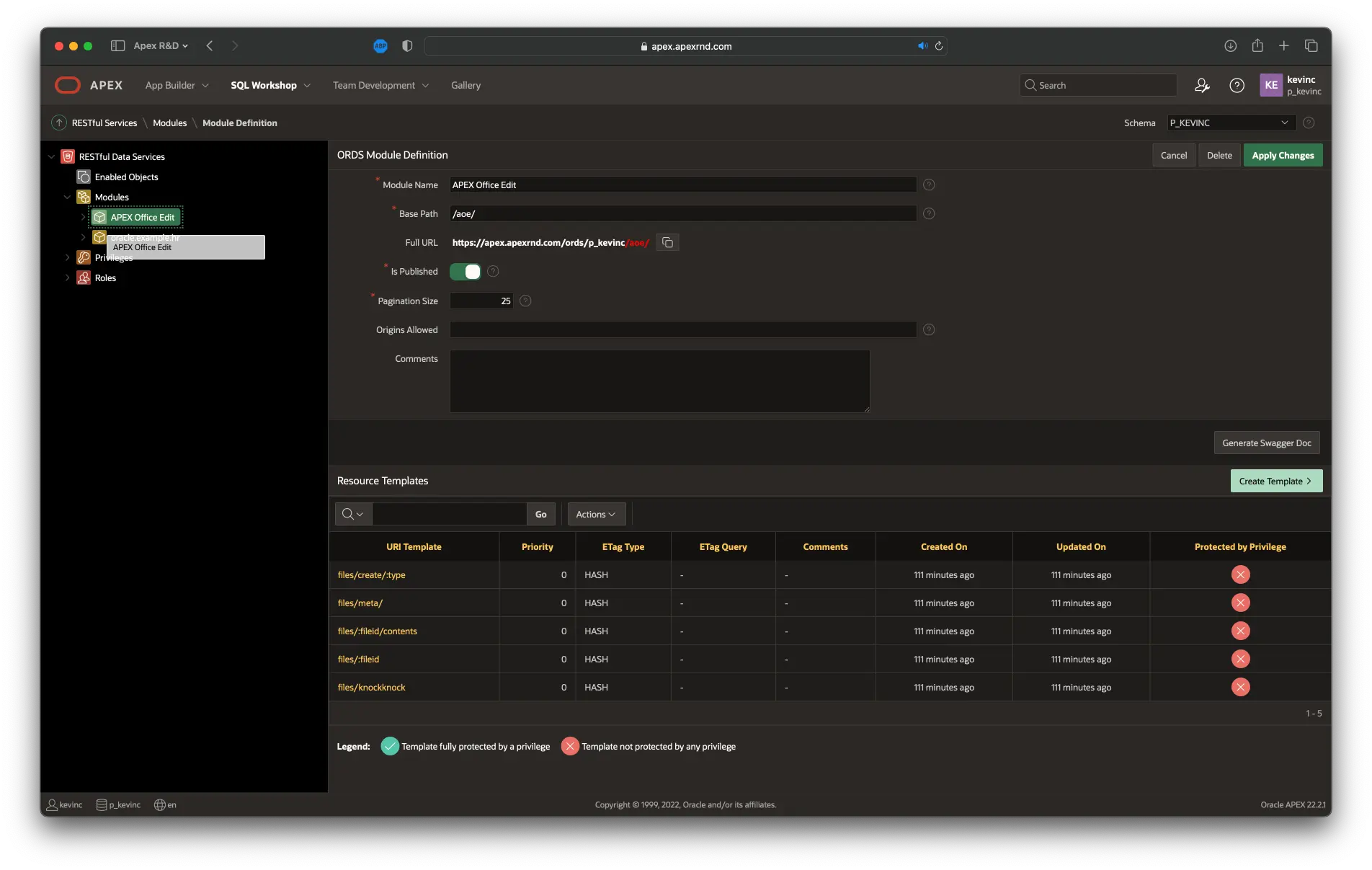Show help for Pagination Size
Image resolution: width=1372 pixels, height=870 pixels.
click(x=525, y=301)
